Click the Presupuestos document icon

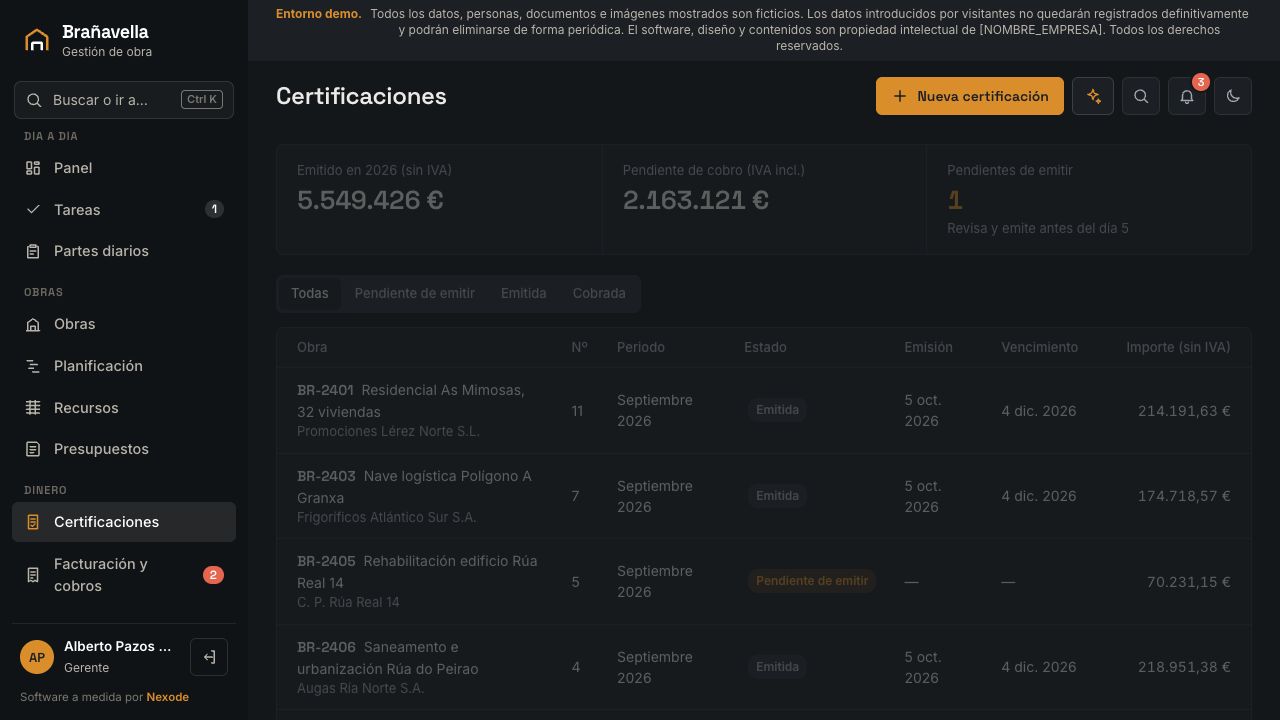(33, 449)
